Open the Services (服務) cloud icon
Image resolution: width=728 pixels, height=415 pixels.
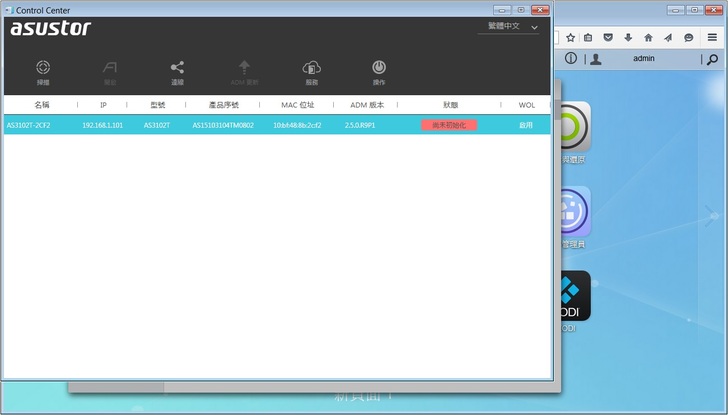[311, 70]
